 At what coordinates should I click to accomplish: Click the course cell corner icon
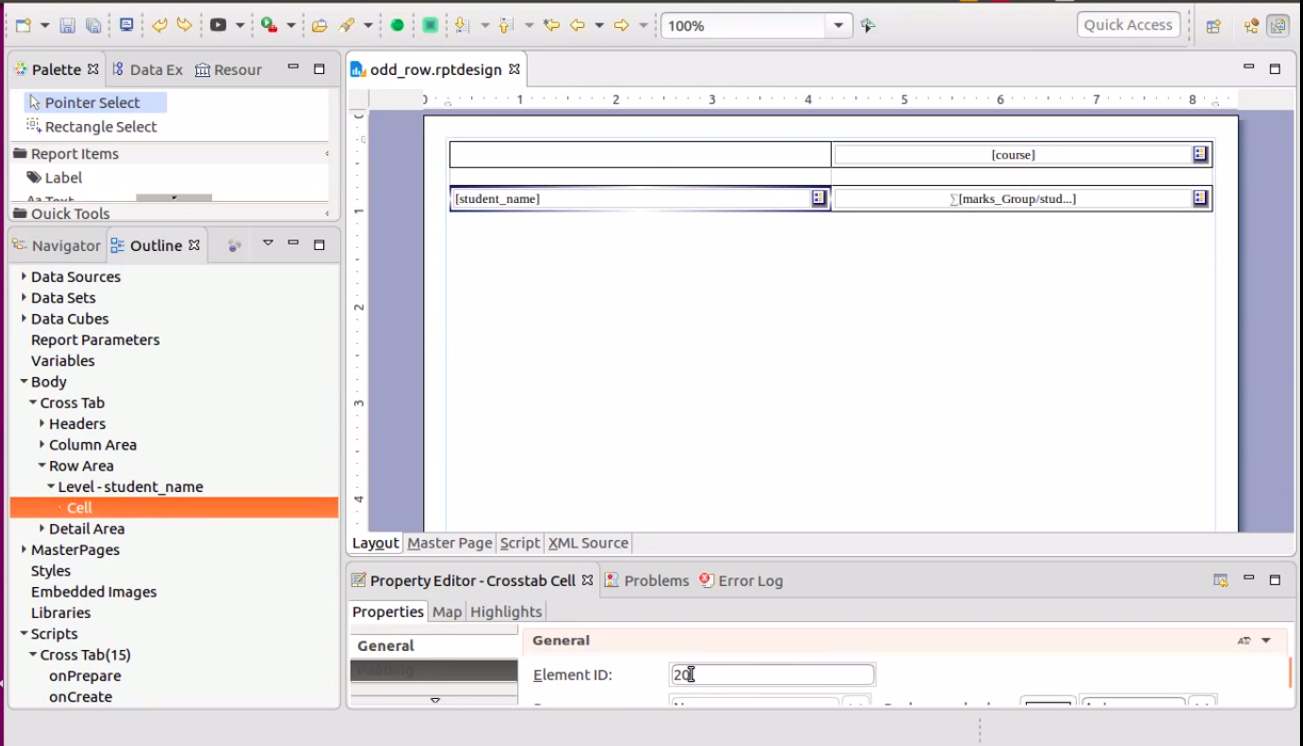1200,154
